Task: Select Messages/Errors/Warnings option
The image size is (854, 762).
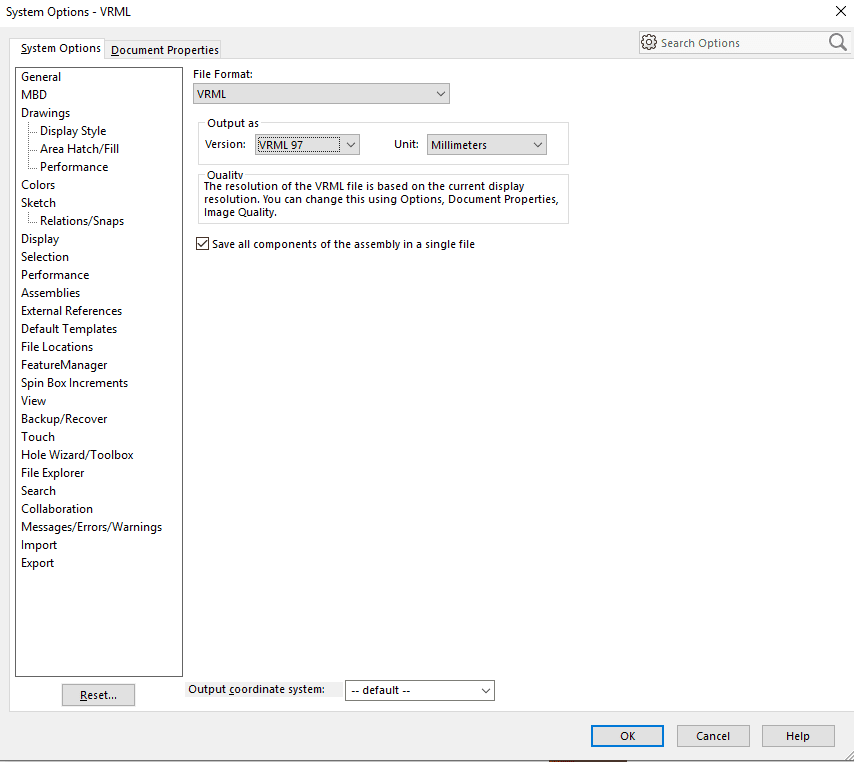Action: [x=92, y=526]
